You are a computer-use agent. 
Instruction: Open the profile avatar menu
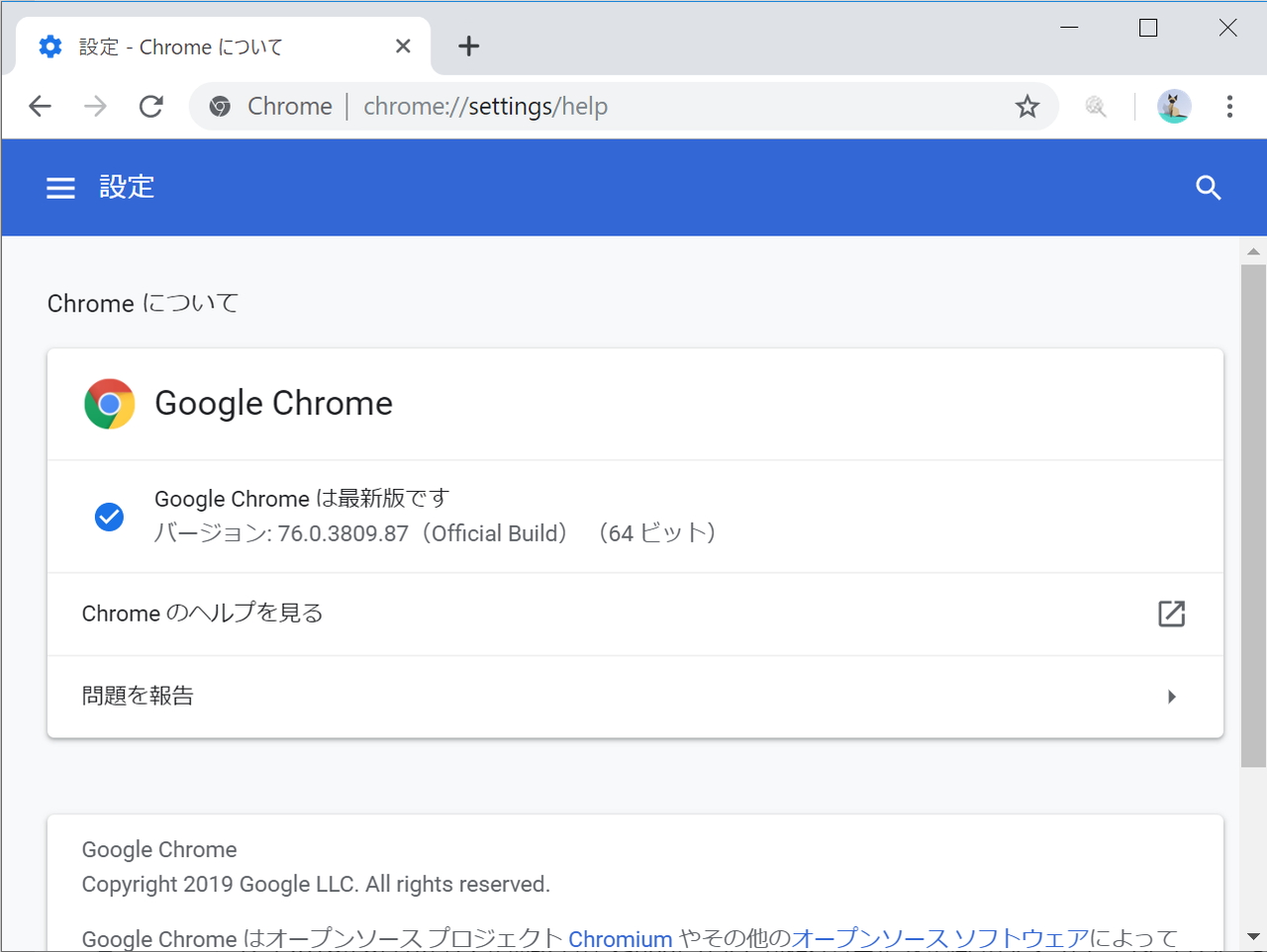1174,106
